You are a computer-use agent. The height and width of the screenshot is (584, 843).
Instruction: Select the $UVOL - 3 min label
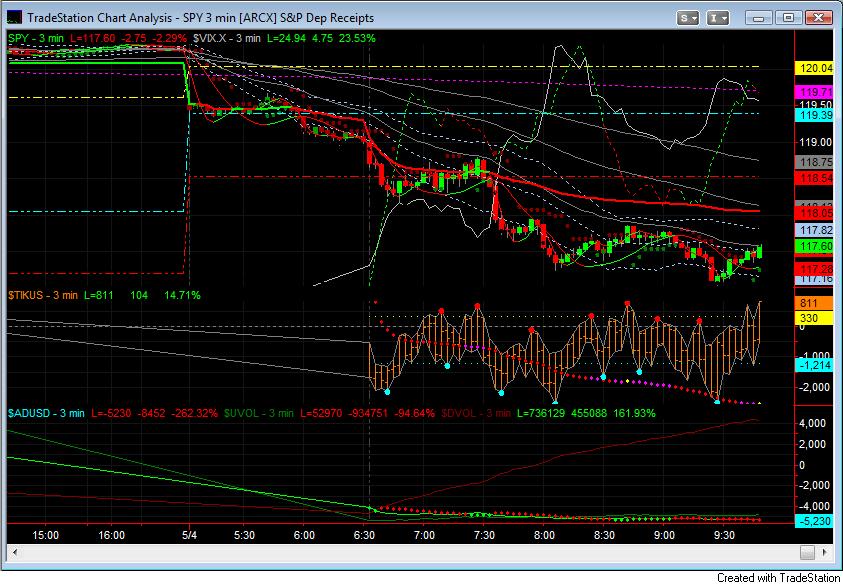[x=259, y=414]
